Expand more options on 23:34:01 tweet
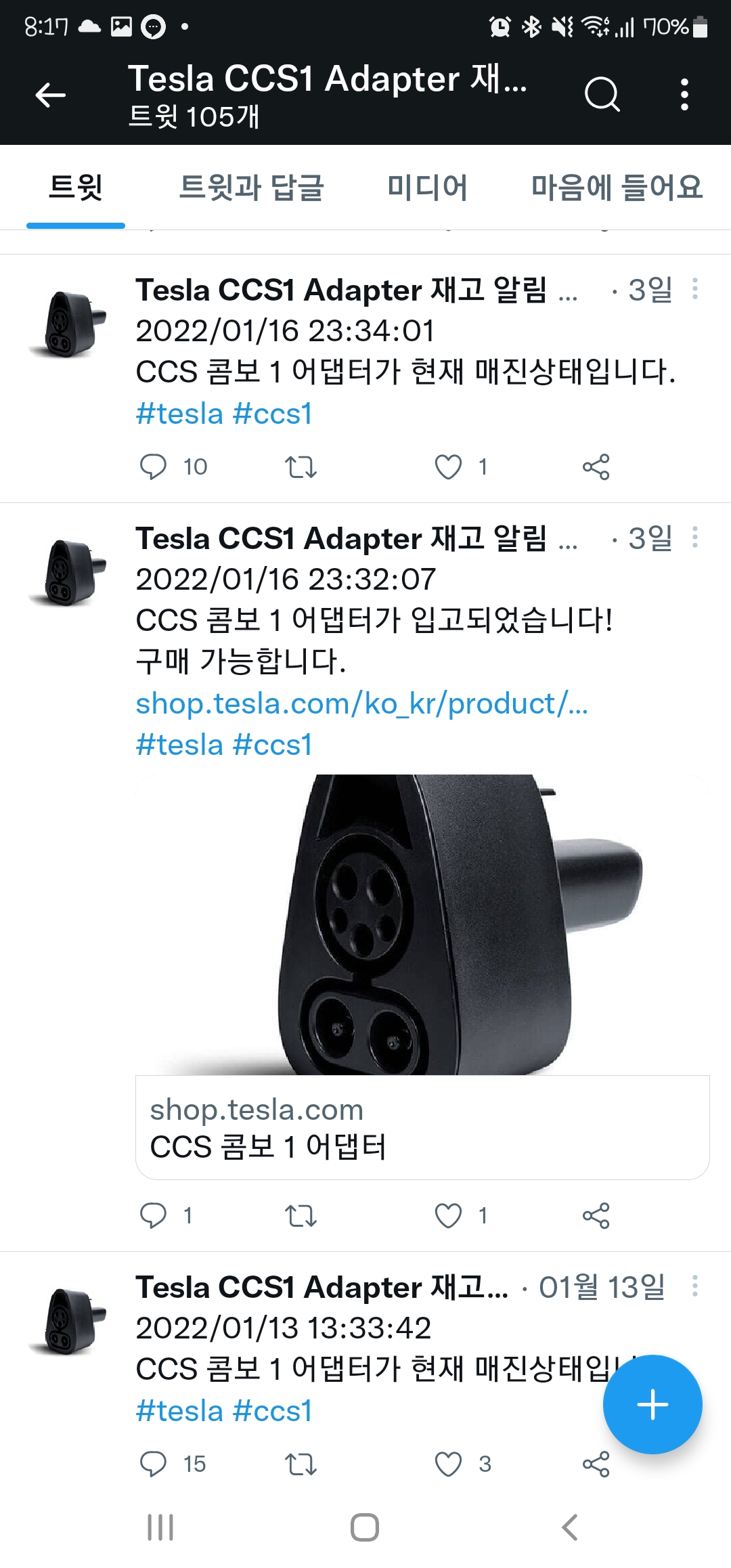 pos(694,289)
